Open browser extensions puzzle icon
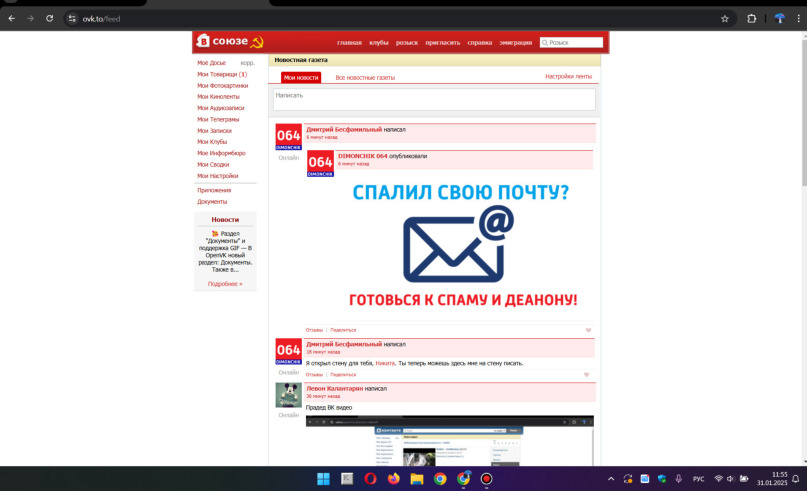The image size is (807, 491). (751, 19)
